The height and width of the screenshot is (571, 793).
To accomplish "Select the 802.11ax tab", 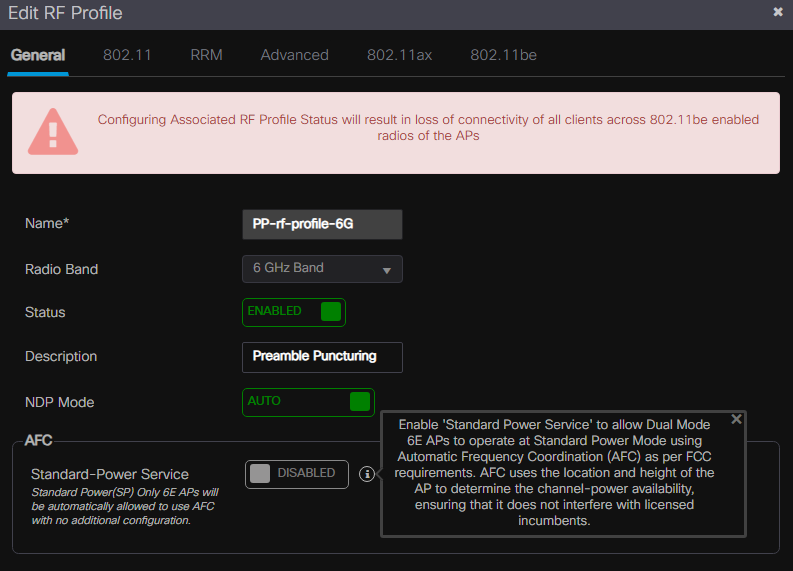I will coord(399,55).
